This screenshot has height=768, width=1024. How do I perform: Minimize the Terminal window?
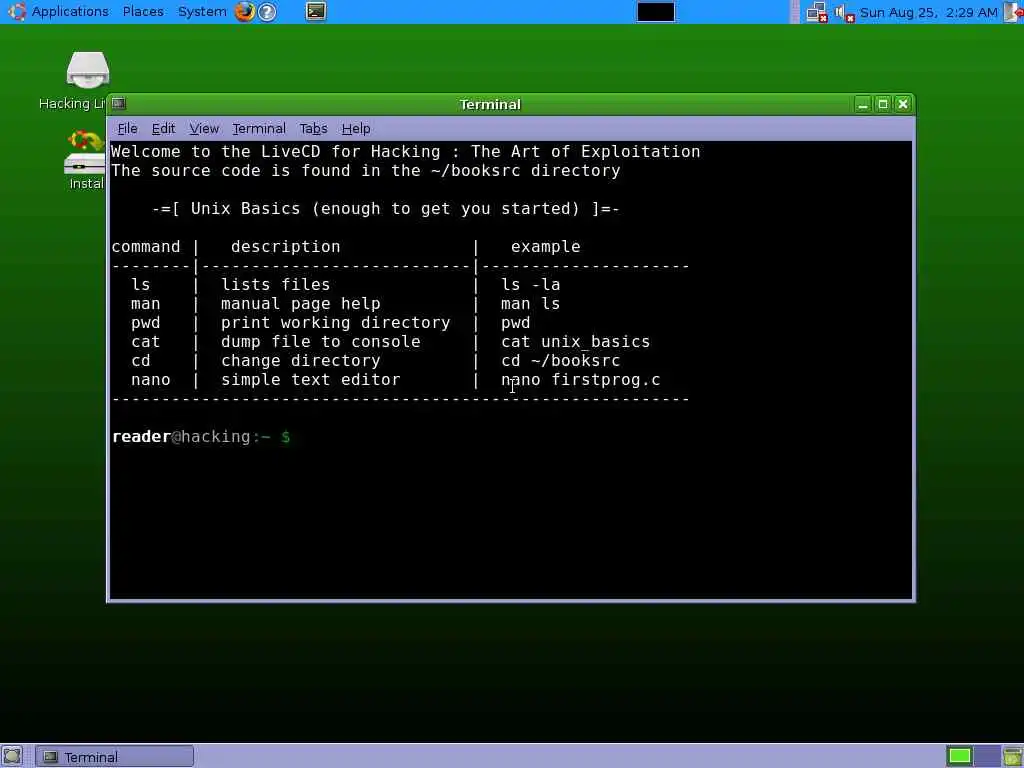pyautogui.click(x=863, y=104)
